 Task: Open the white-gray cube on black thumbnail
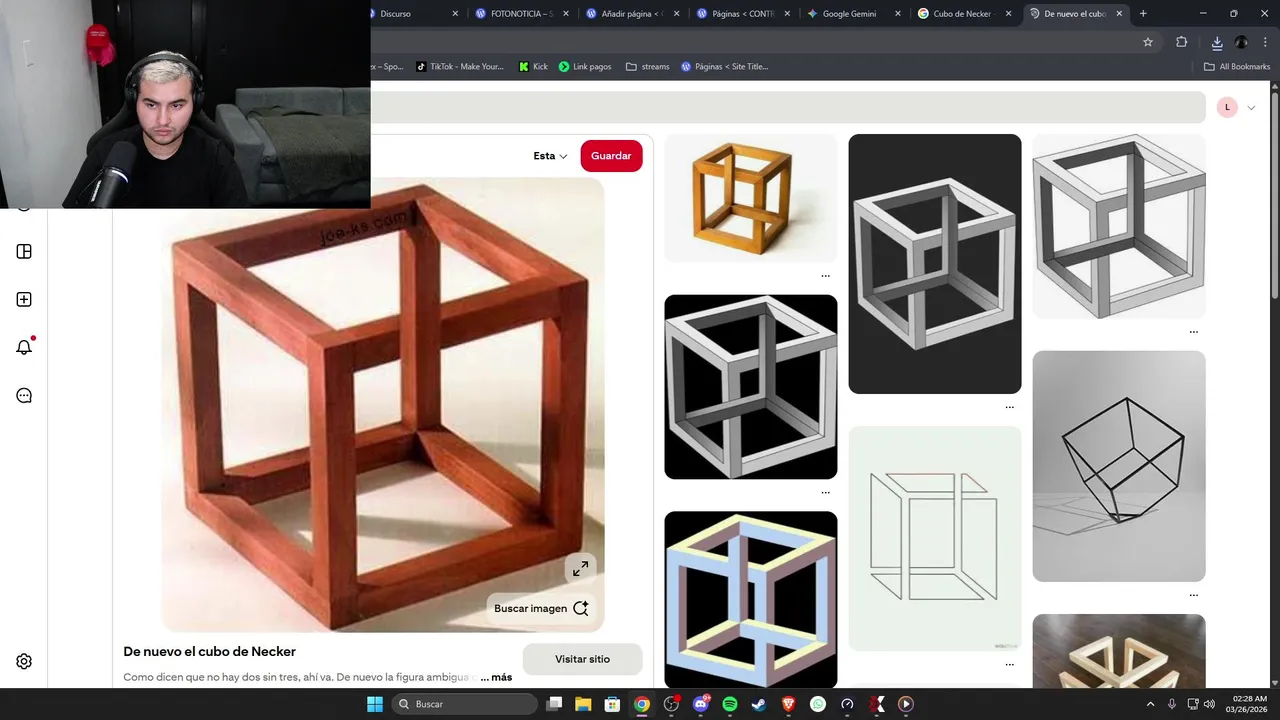751,387
